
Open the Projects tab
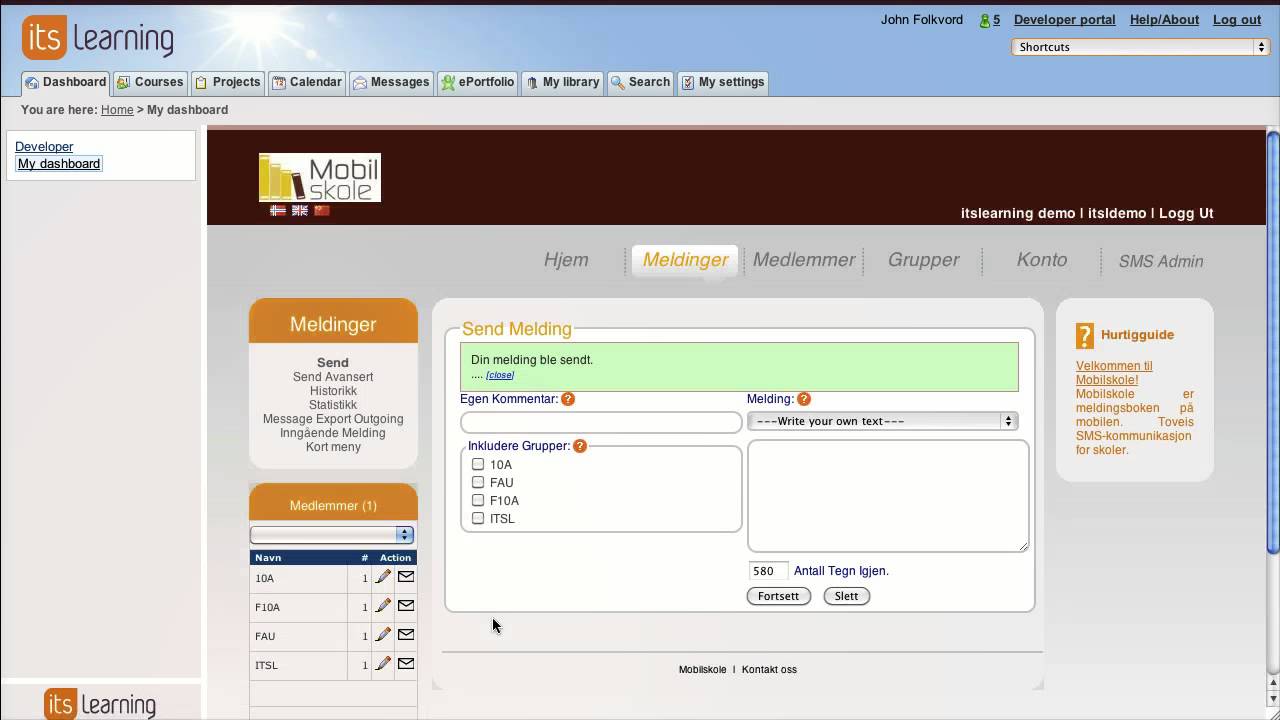(228, 82)
